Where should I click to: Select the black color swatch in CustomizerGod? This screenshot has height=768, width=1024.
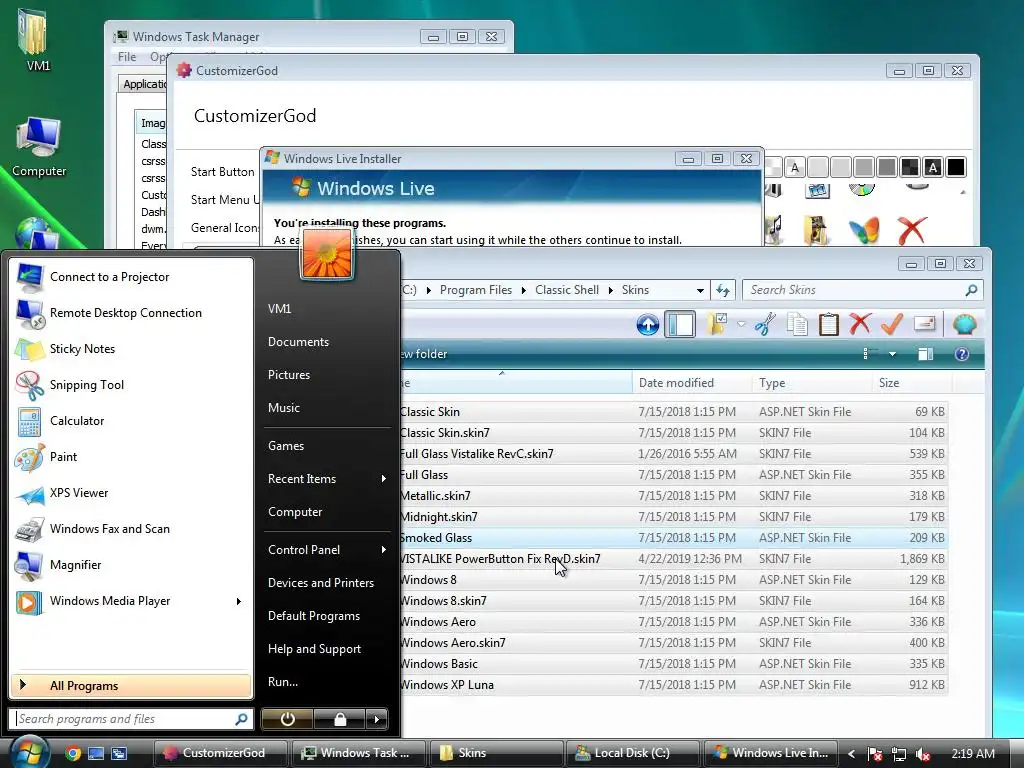[955, 168]
